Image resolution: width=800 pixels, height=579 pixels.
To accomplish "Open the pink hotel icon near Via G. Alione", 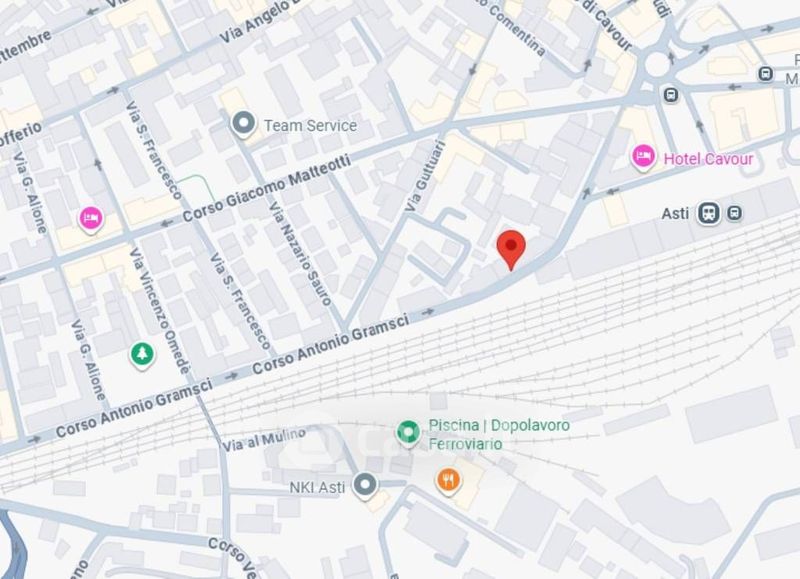I will coord(91,219).
